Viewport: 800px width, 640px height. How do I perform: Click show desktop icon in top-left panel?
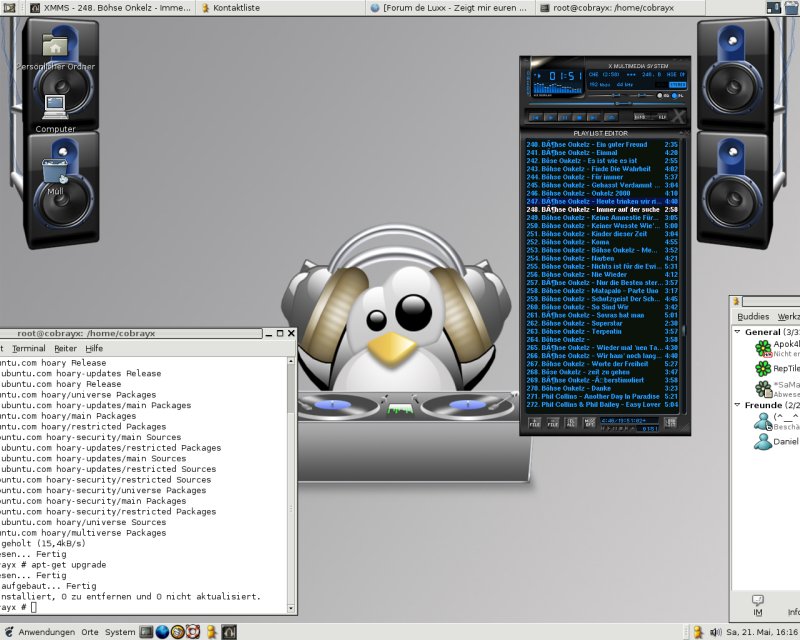click(9, 8)
